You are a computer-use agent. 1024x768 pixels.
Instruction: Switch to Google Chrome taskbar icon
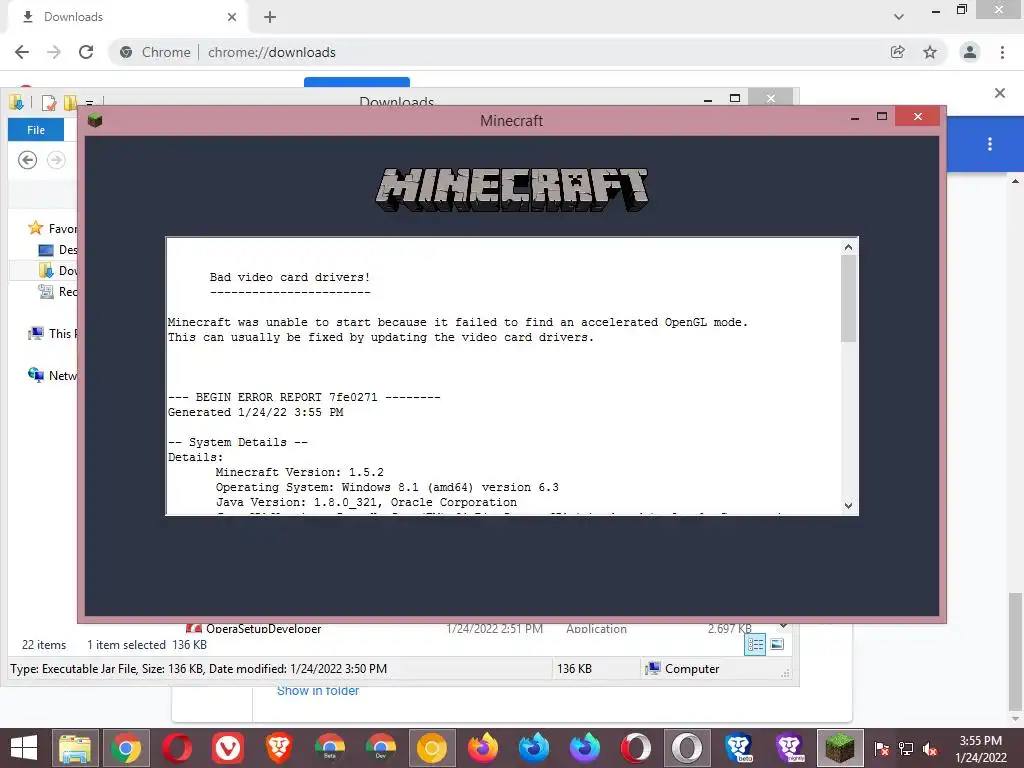[x=126, y=748]
